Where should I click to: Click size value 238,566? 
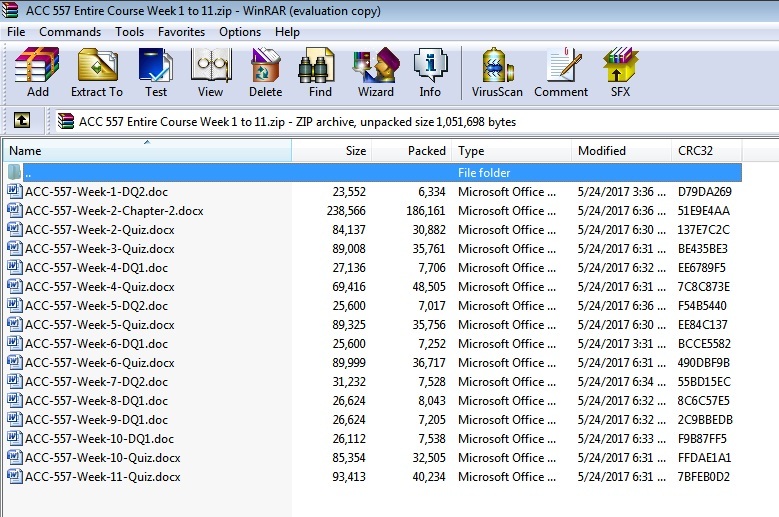tap(346, 211)
